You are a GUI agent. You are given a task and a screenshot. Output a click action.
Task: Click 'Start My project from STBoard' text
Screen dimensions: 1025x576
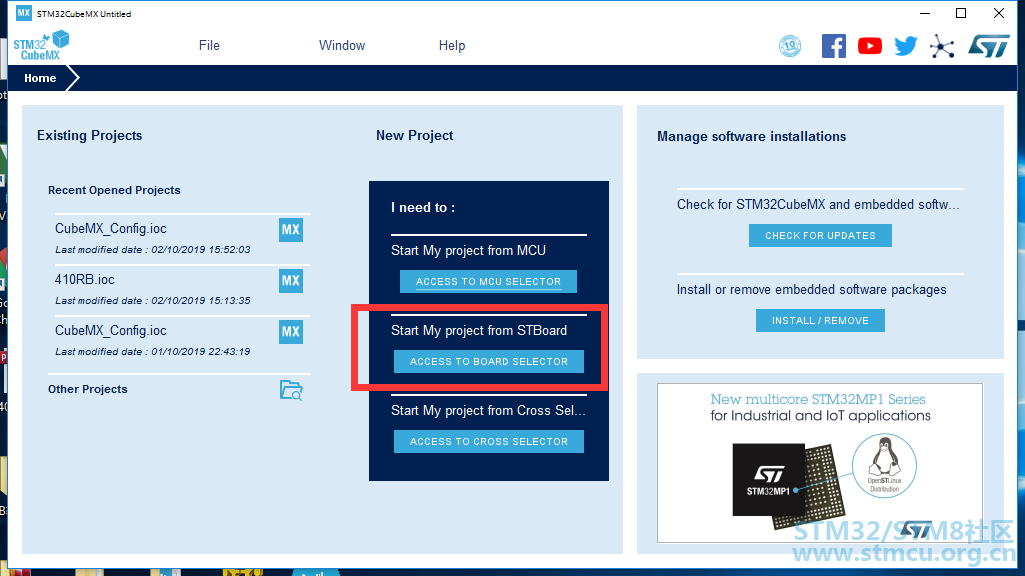coord(479,331)
